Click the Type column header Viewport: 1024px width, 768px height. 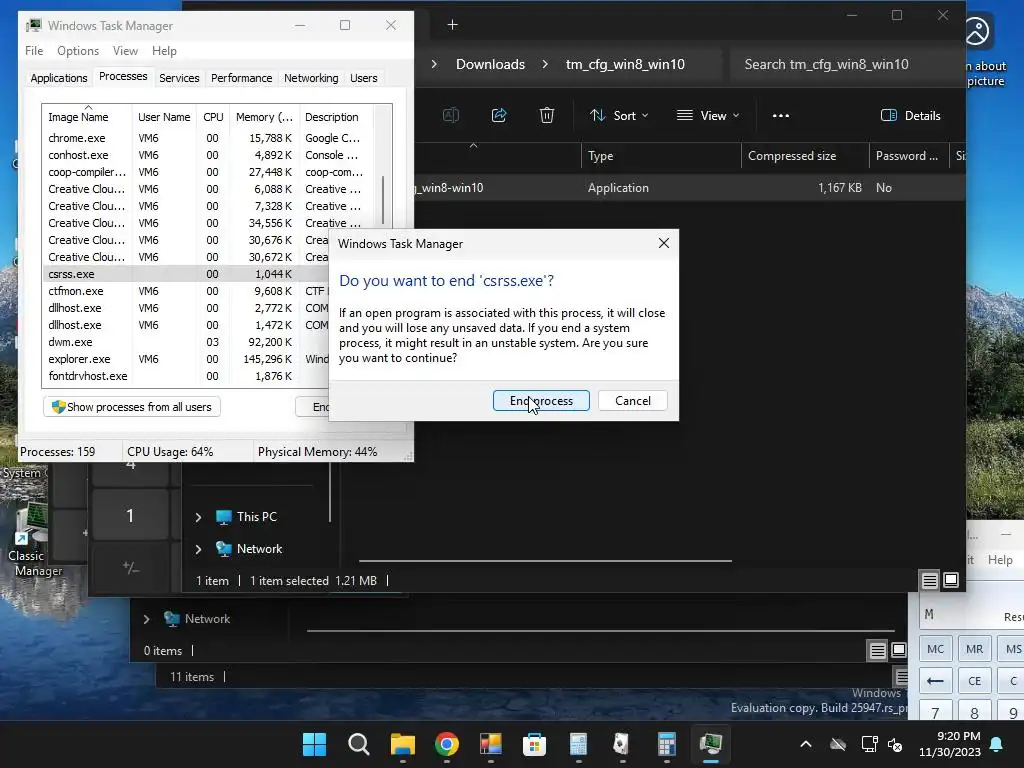[660, 155]
